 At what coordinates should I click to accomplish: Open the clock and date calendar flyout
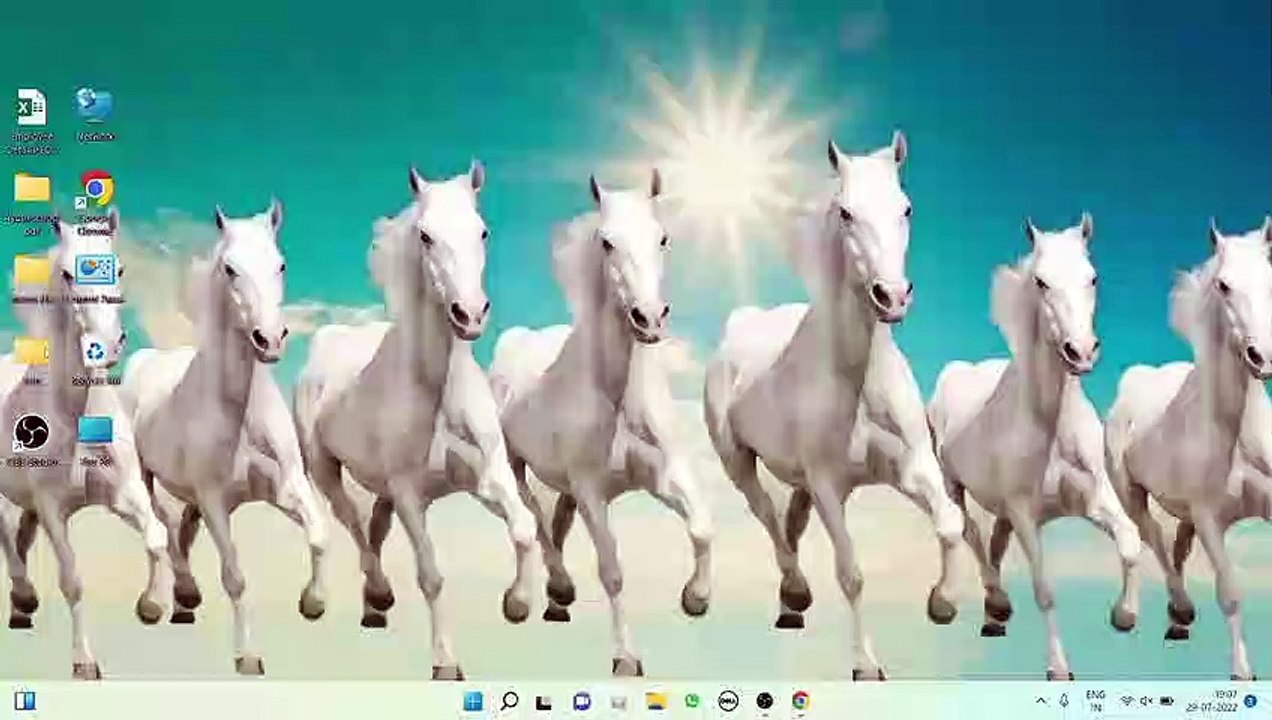click(1213, 701)
